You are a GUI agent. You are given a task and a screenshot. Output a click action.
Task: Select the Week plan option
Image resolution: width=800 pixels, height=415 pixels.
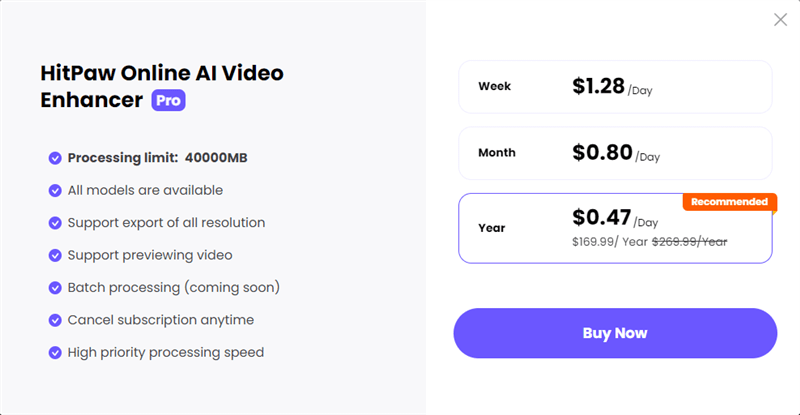click(x=615, y=87)
